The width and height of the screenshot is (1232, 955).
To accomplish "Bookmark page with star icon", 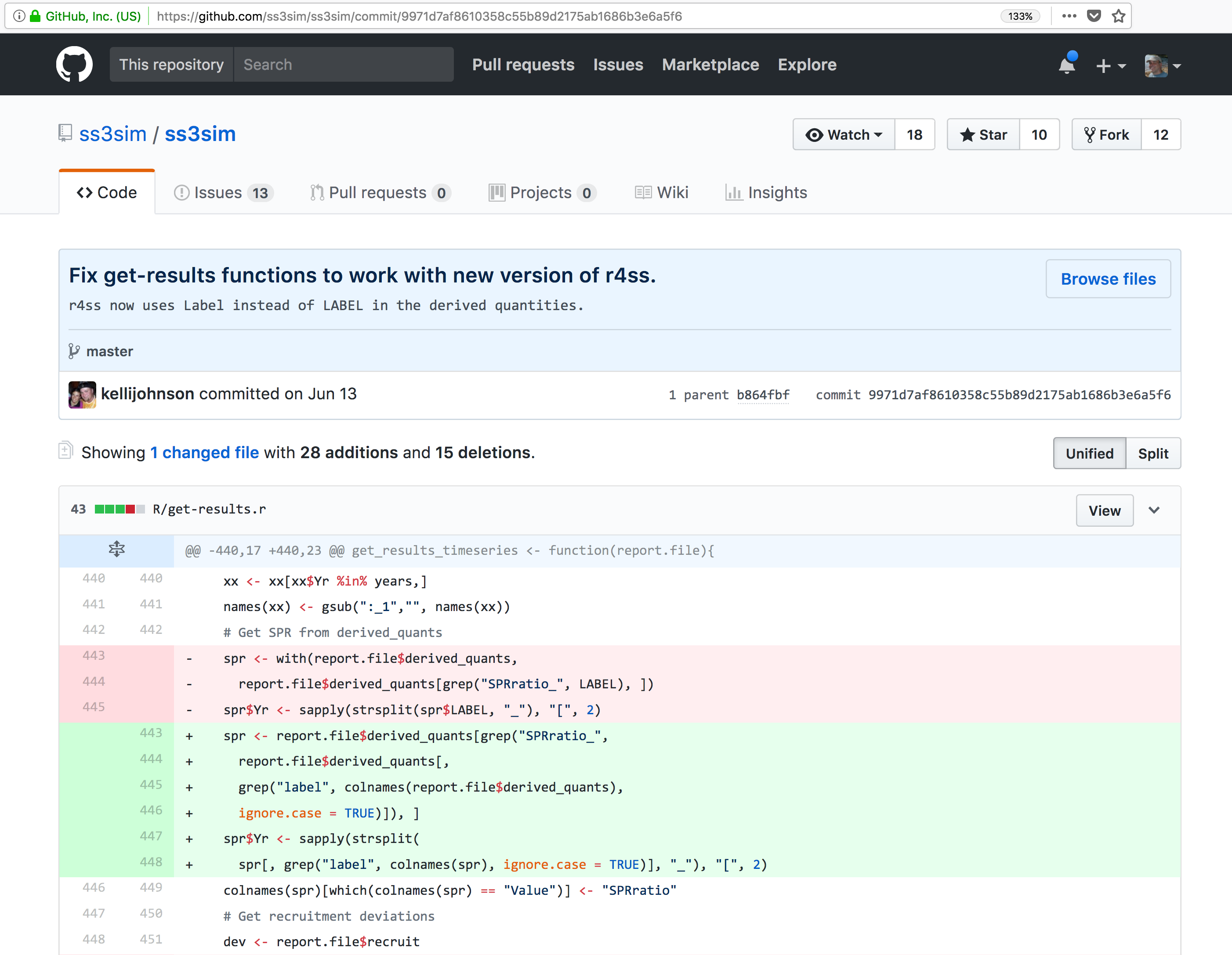I will [1119, 16].
